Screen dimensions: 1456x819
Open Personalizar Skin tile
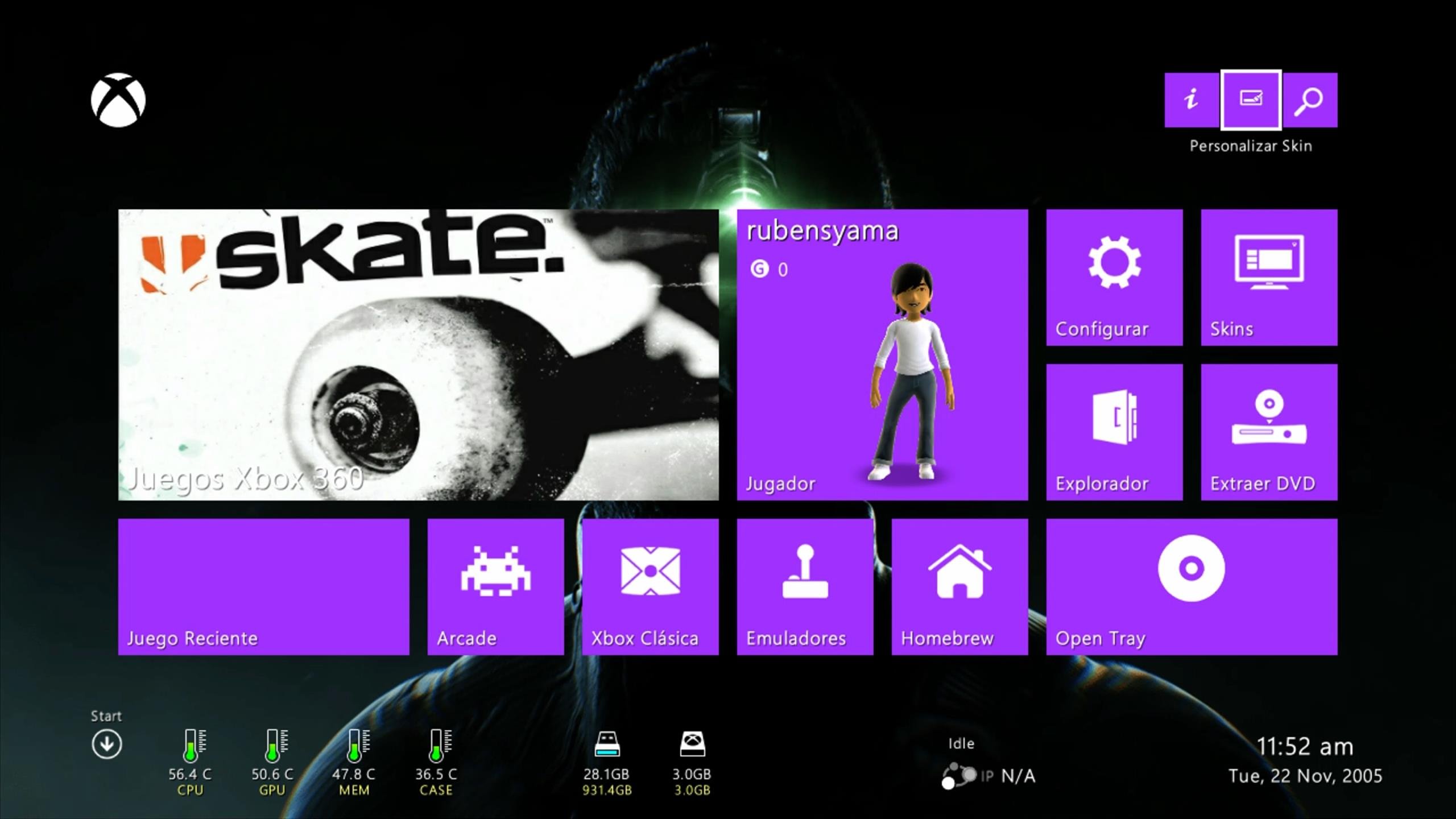point(1251,100)
